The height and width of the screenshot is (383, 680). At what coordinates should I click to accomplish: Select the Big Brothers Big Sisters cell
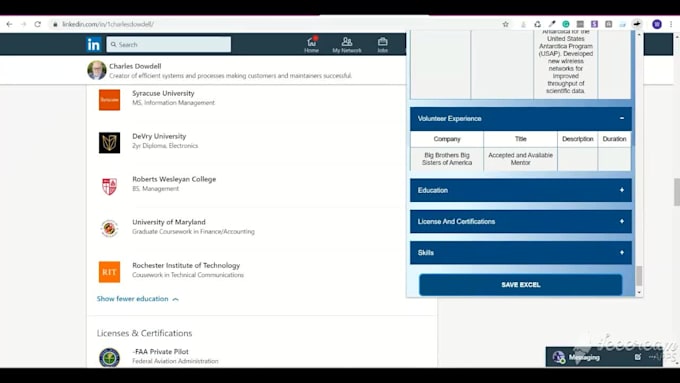(447, 159)
